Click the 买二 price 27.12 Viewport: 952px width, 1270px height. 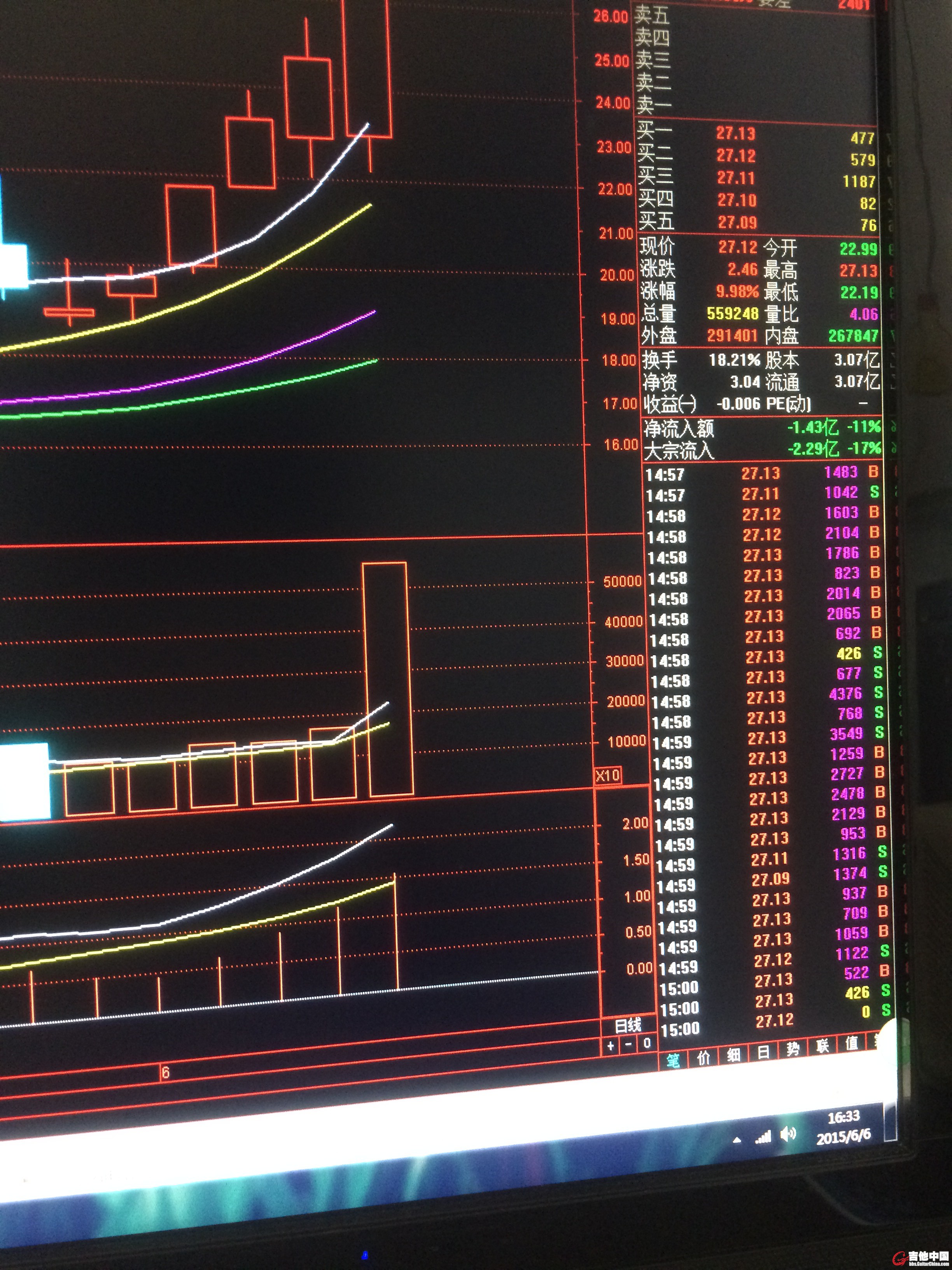(736, 156)
